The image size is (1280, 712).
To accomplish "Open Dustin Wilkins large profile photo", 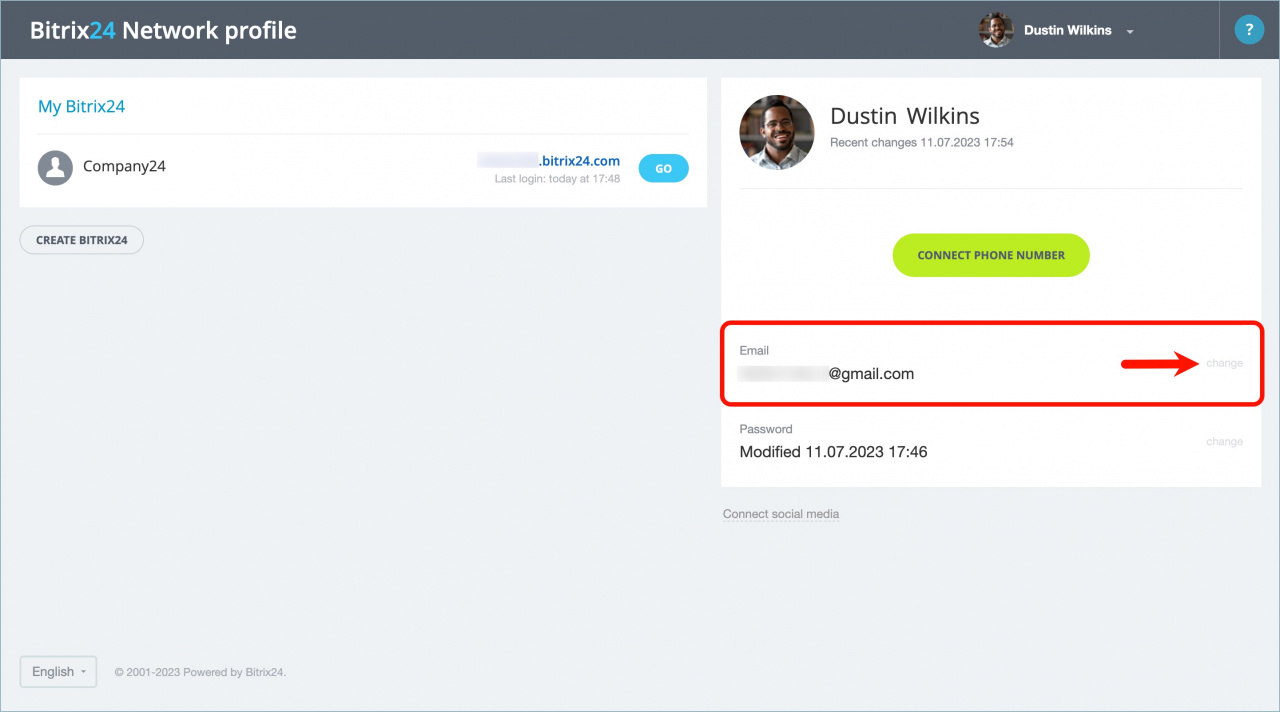I will [777, 132].
